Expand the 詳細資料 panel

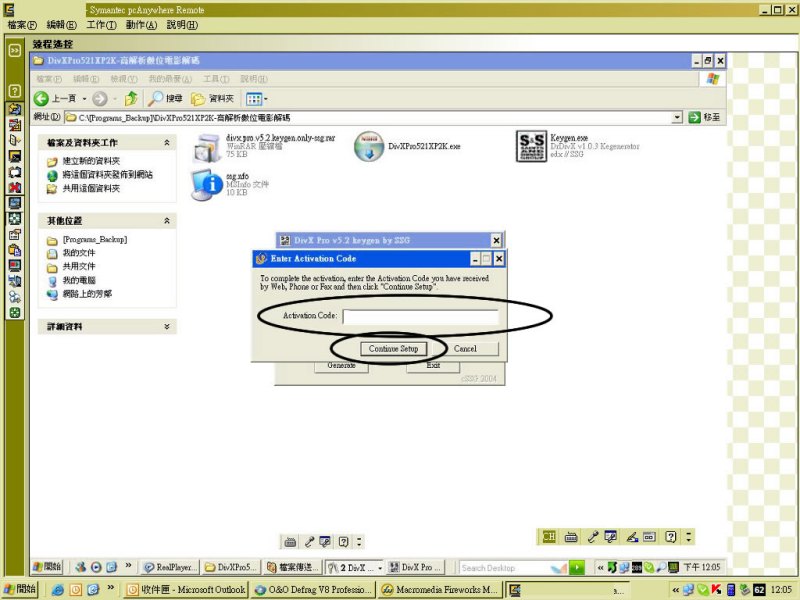(167, 327)
